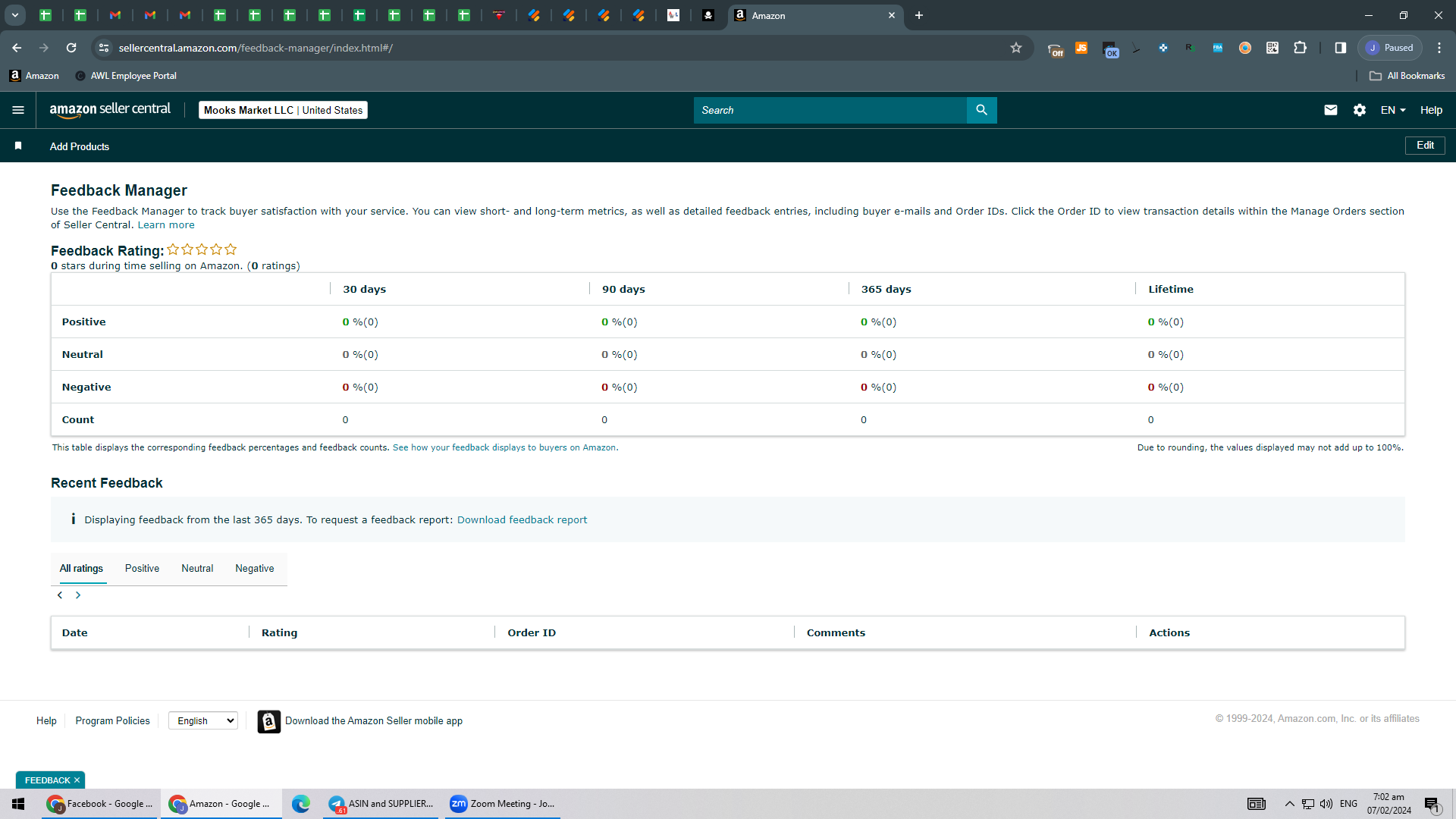This screenshot has height=819, width=1456.
Task: Click the orange JS extension icon
Action: [x=1081, y=48]
